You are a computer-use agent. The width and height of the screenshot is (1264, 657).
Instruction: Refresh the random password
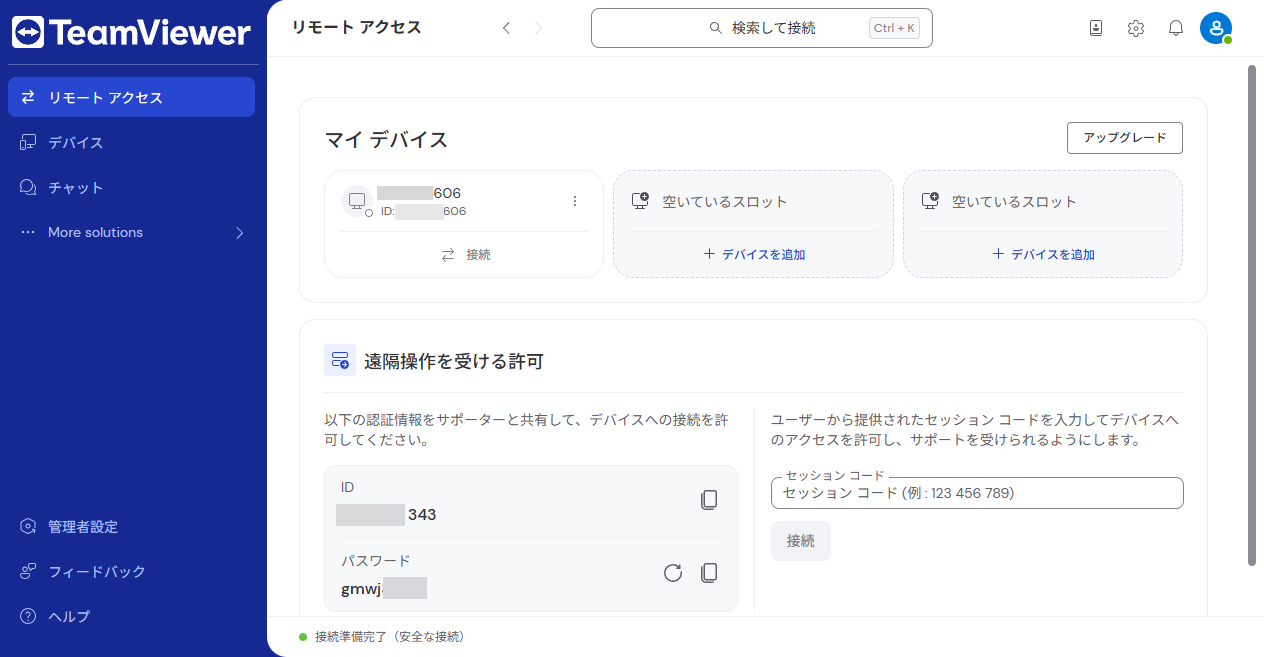(673, 573)
